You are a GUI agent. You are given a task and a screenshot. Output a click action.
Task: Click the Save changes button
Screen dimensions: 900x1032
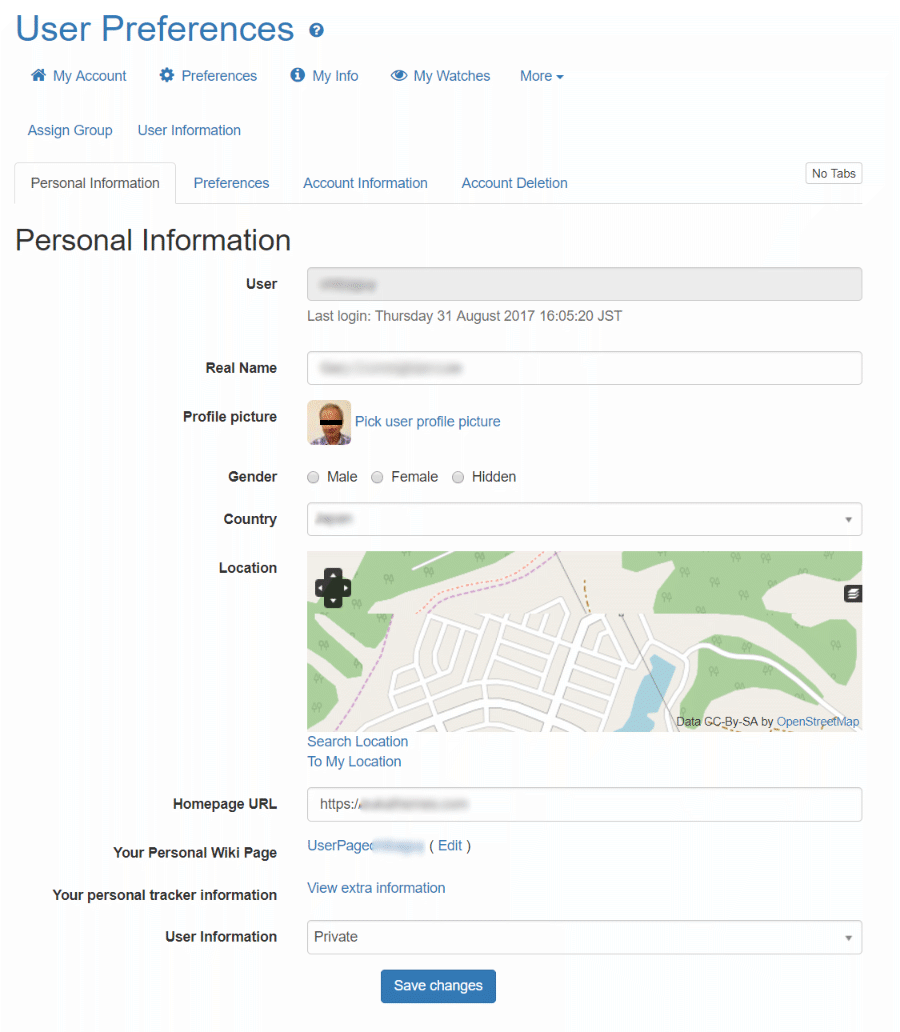tap(438, 986)
